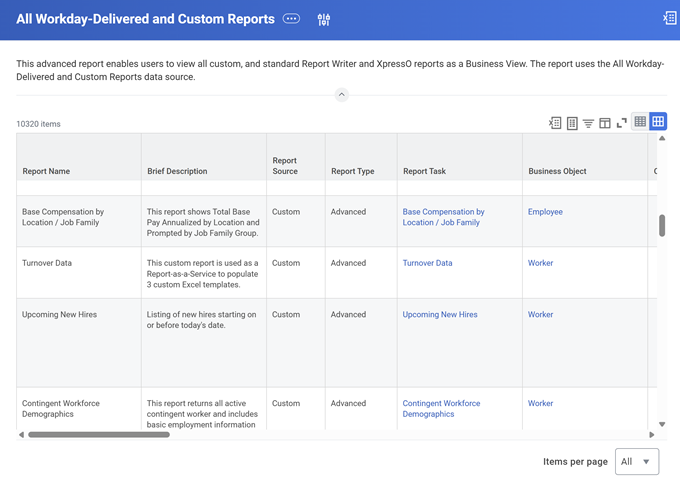680x480 pixels.
Task: Open related actions ellipsis next to report title
Action: [x=291, y=19]
